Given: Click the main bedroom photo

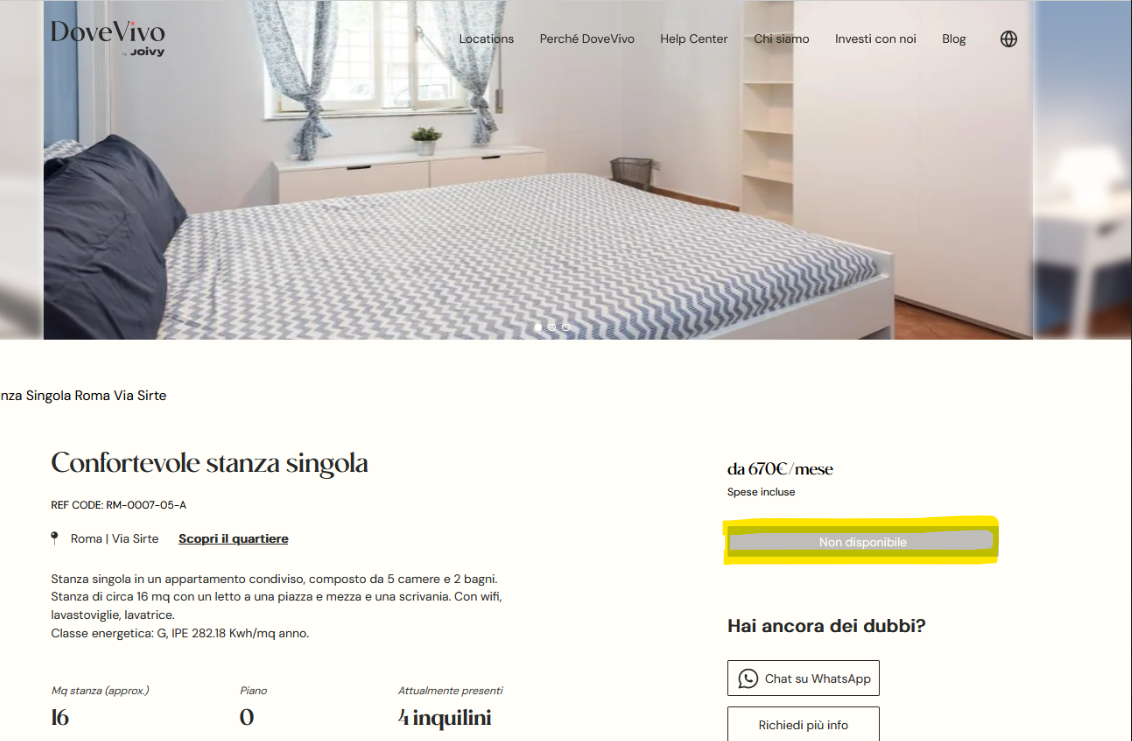Looking at the screenshot, I should pos(538,170).
